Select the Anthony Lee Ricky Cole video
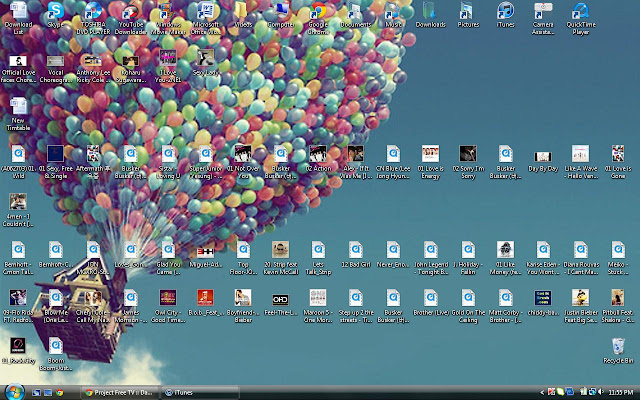This screenshot has width=640, height=400. (93, 67)
